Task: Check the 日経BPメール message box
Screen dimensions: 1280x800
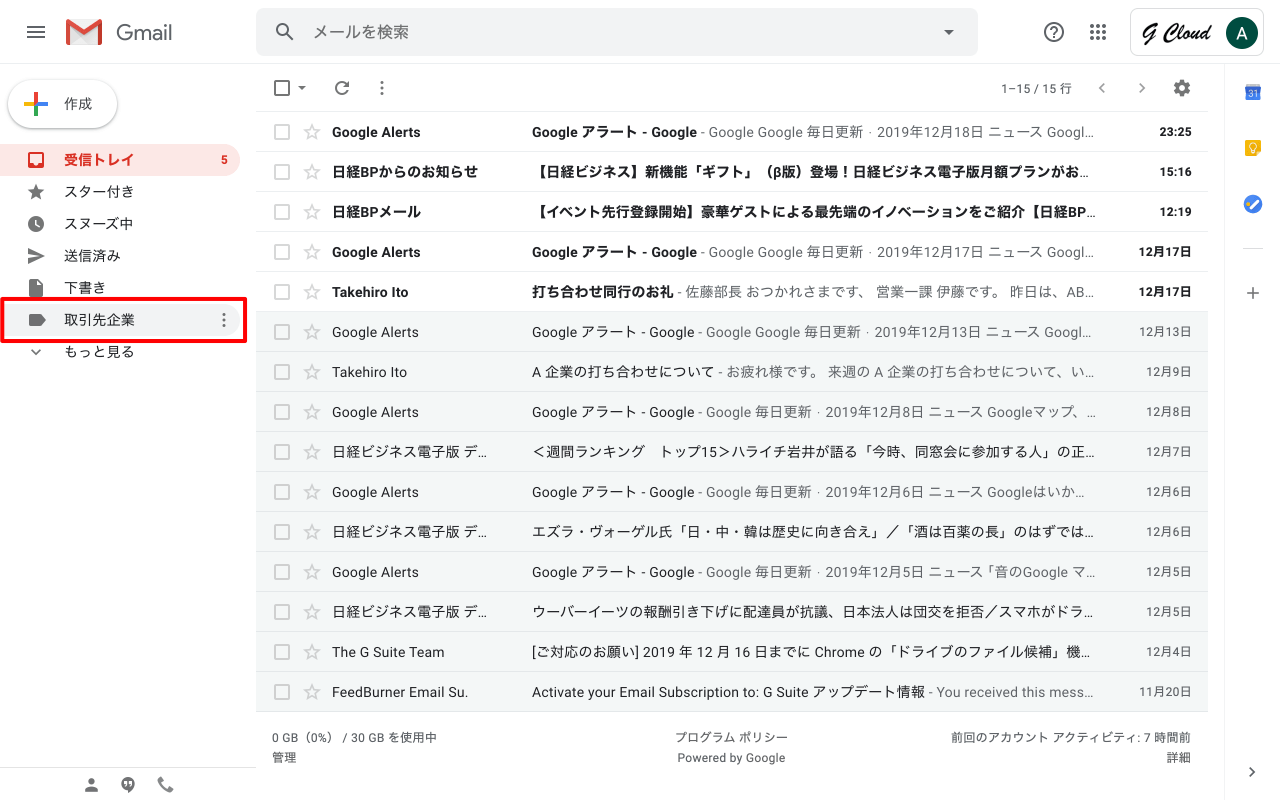Action: coord(282,212)
